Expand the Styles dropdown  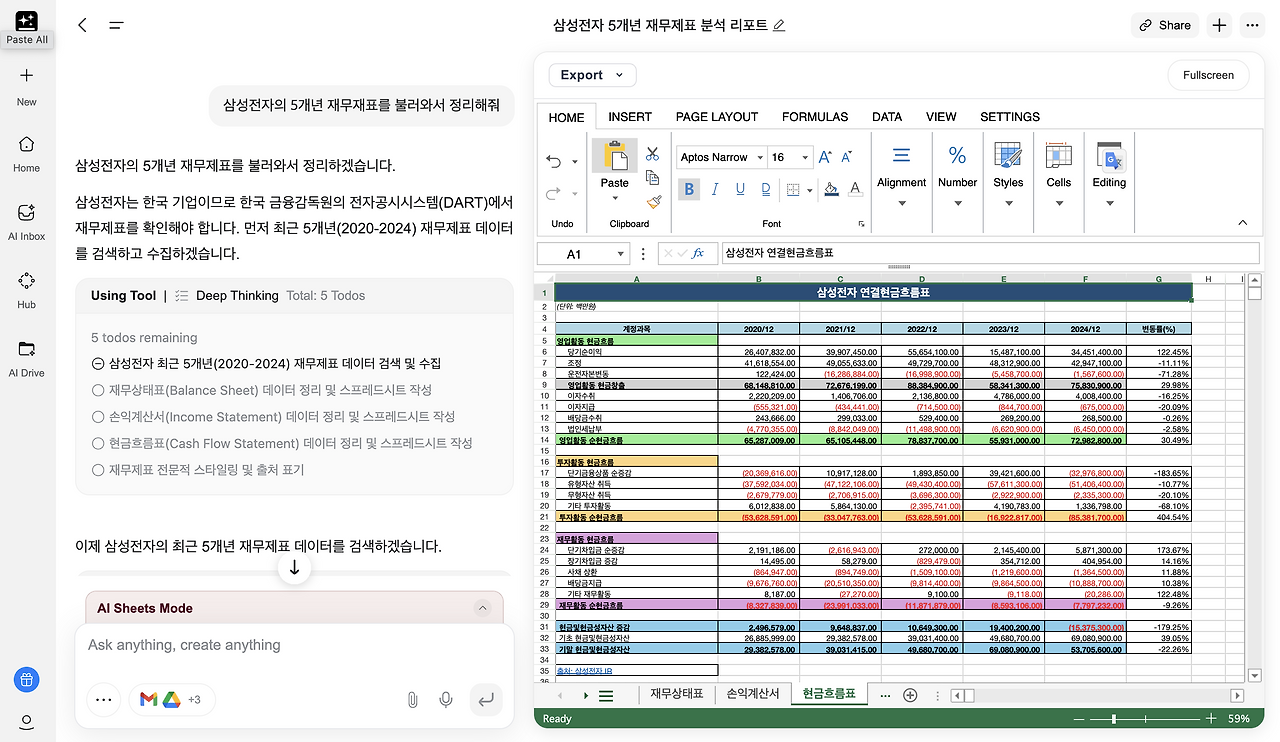pos(1008,203)
